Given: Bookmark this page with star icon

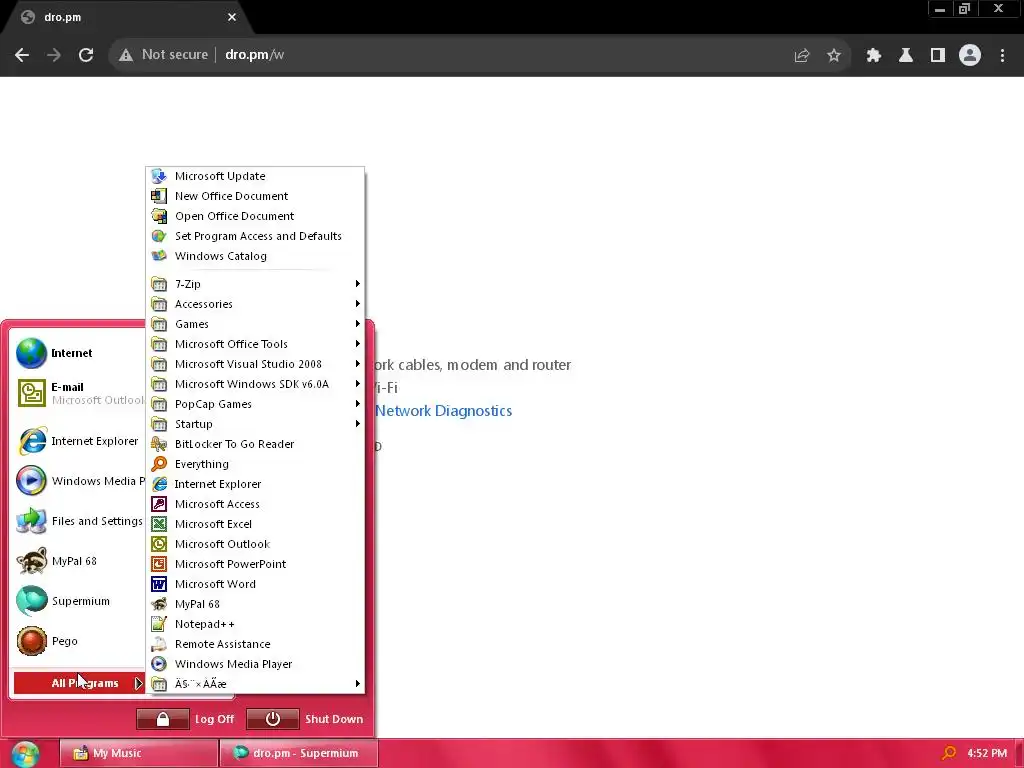Looking at the screenshot, I should point(834,56).
